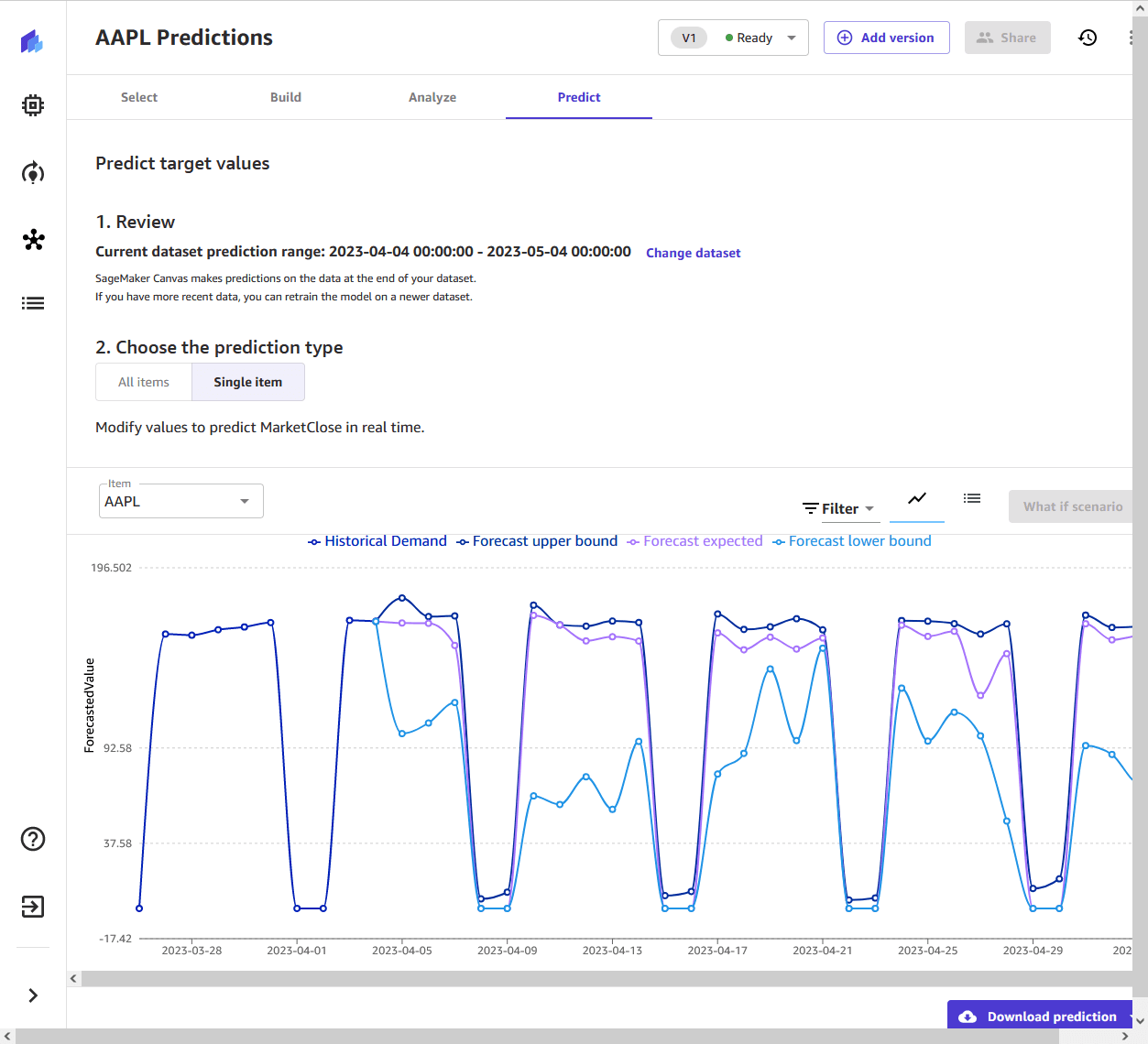This screenshot has width=1148, height=1044.
Task: Click the 2023-04-21 x-axis label
Action: point(823,951)
